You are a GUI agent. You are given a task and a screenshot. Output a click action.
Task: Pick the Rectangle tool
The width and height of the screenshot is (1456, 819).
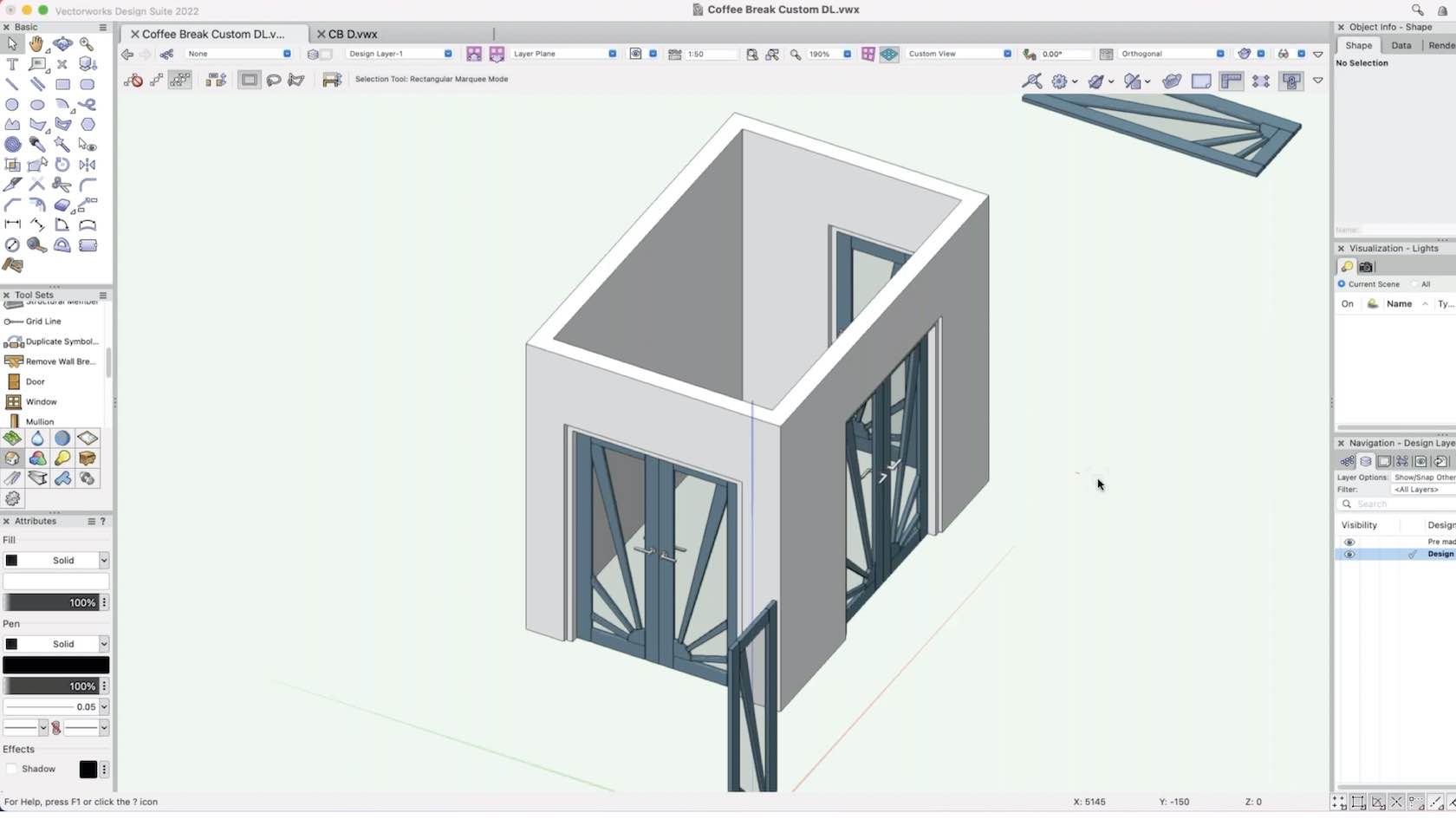click(62, 84)
